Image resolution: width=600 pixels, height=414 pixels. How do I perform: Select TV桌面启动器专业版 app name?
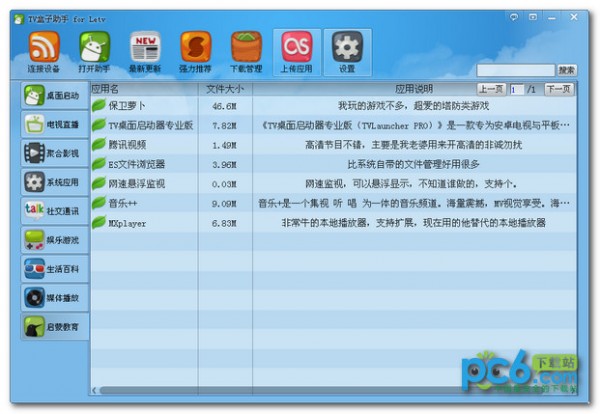[151, 125]
